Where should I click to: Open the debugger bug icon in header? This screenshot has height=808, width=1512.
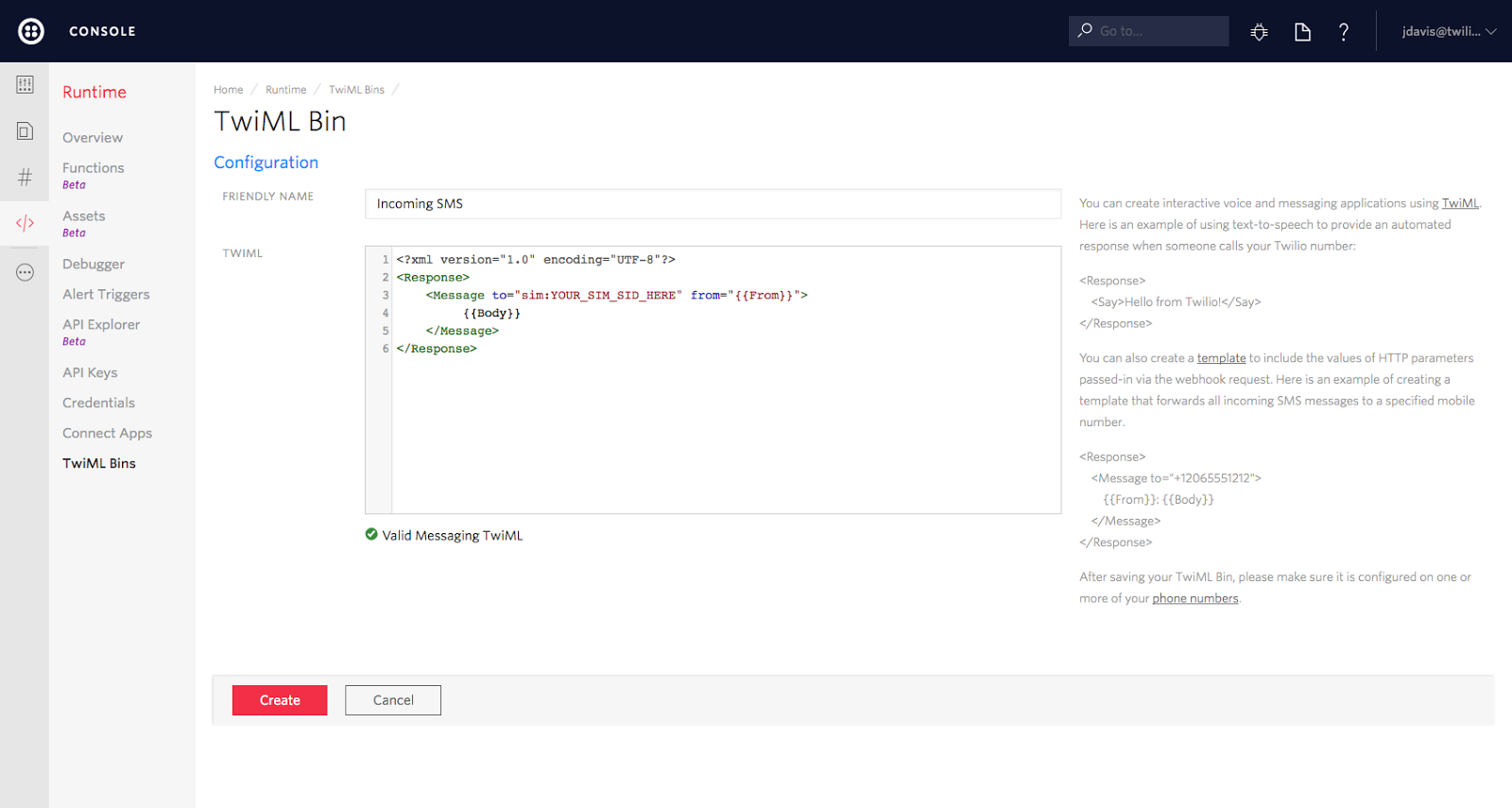coord(1259,32)
